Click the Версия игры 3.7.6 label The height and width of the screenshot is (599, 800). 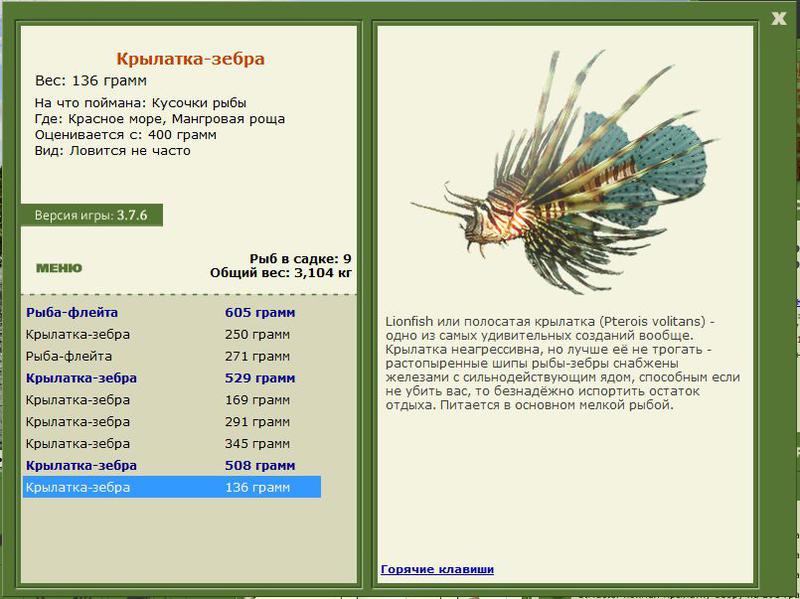(91, 215)
